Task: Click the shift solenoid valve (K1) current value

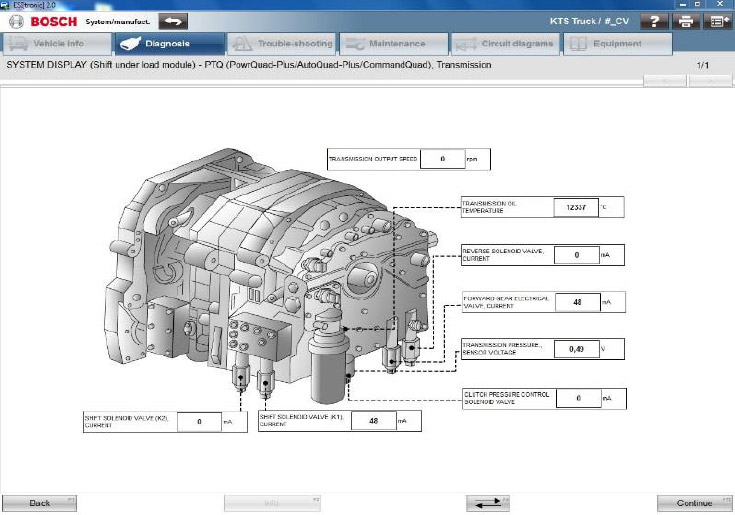Action: (x=374, y=421)
